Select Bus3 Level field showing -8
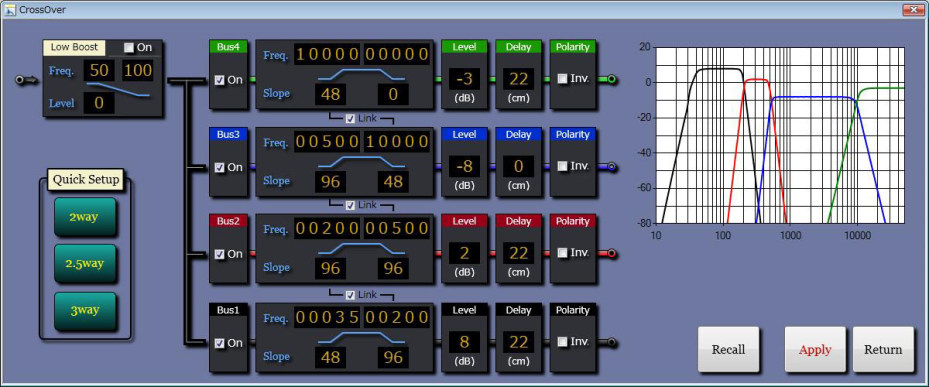 464,167
